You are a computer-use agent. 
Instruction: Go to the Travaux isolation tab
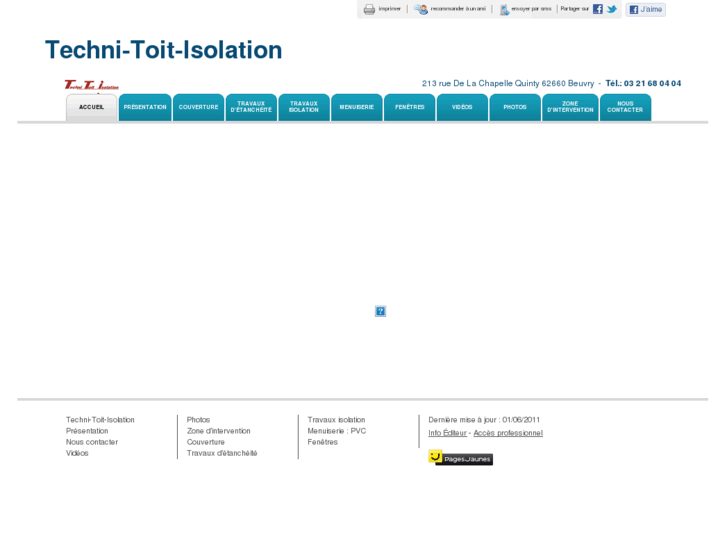(x=304, y=108)
